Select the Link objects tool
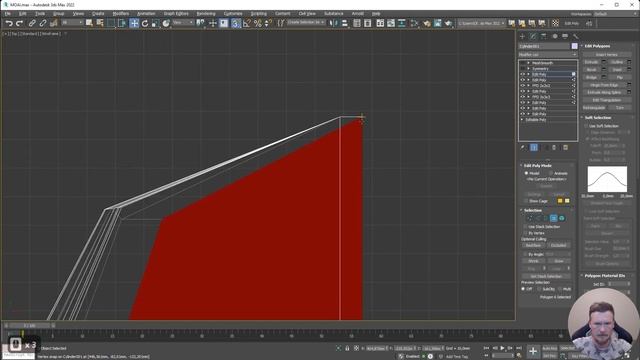Image resolution: width=640 pixels, height=360 pixels. coord(32,23)
